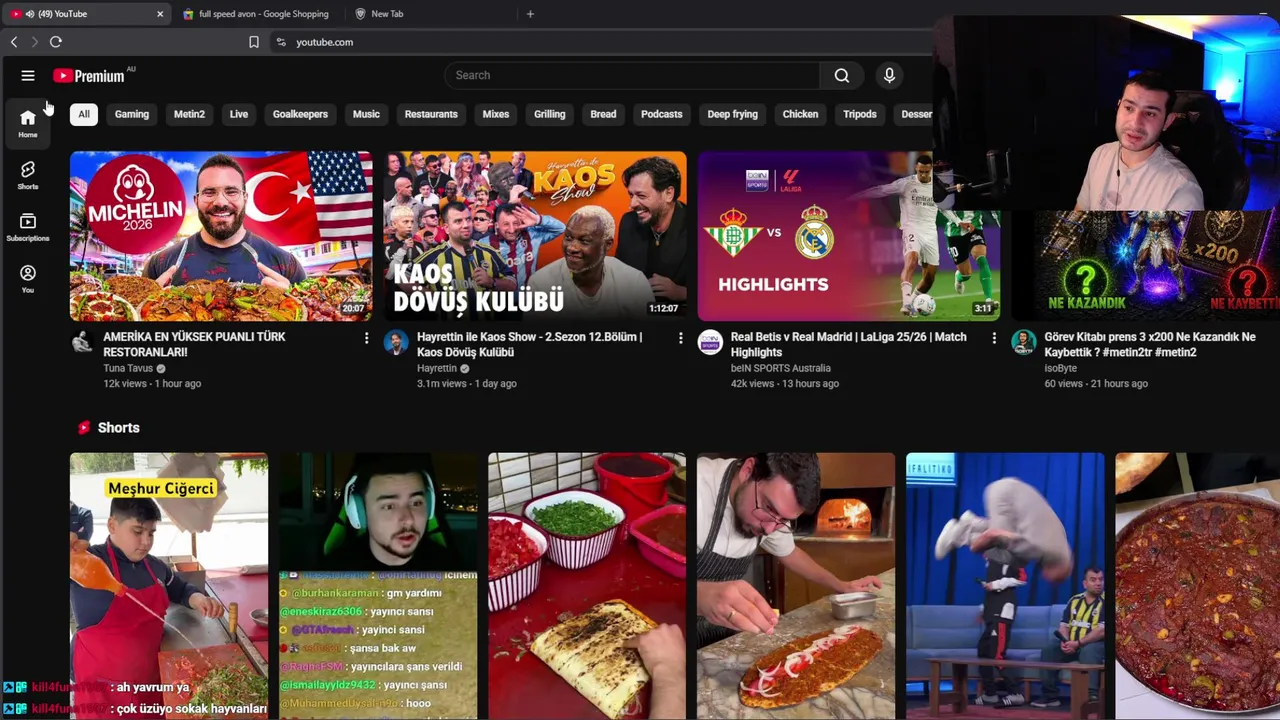
Task: Open Tuna Tavus channel avatar
Action: coord(83,342)
